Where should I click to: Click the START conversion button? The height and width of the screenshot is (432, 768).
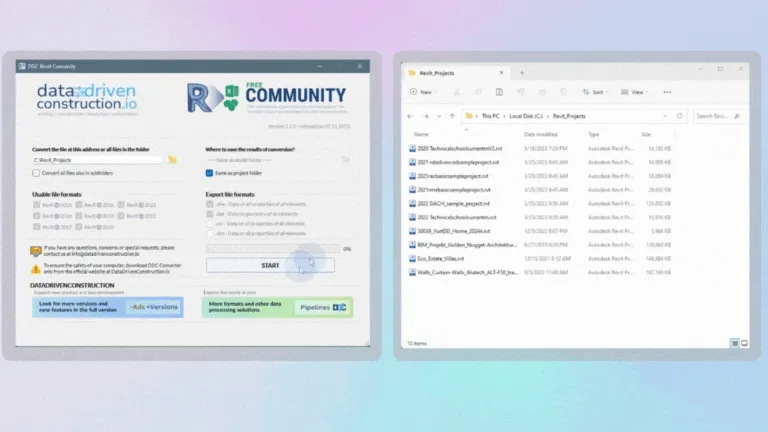pos(270,265)
